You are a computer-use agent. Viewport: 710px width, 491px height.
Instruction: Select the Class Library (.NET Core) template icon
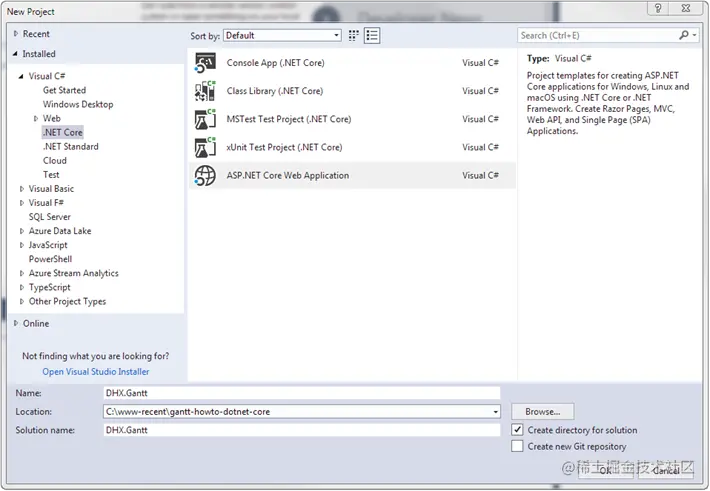click(205, 91)
